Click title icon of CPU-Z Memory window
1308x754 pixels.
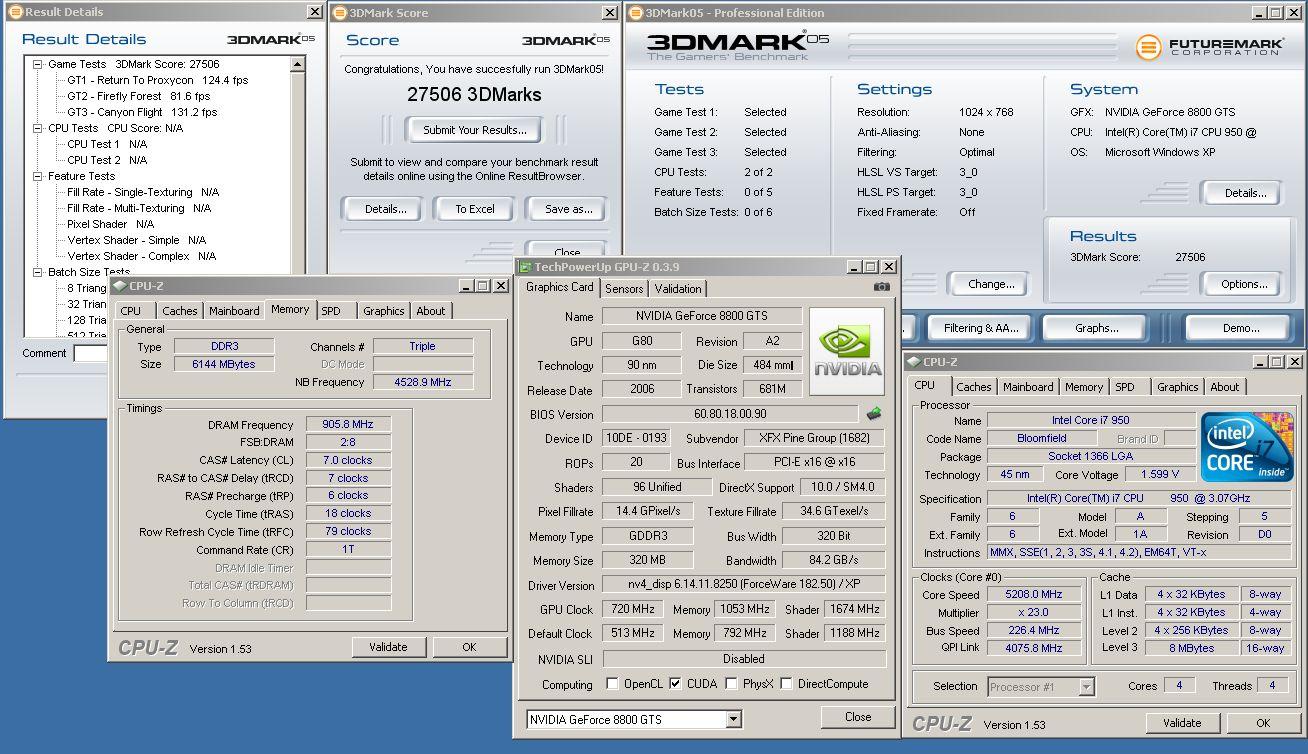tap(119, 285)
